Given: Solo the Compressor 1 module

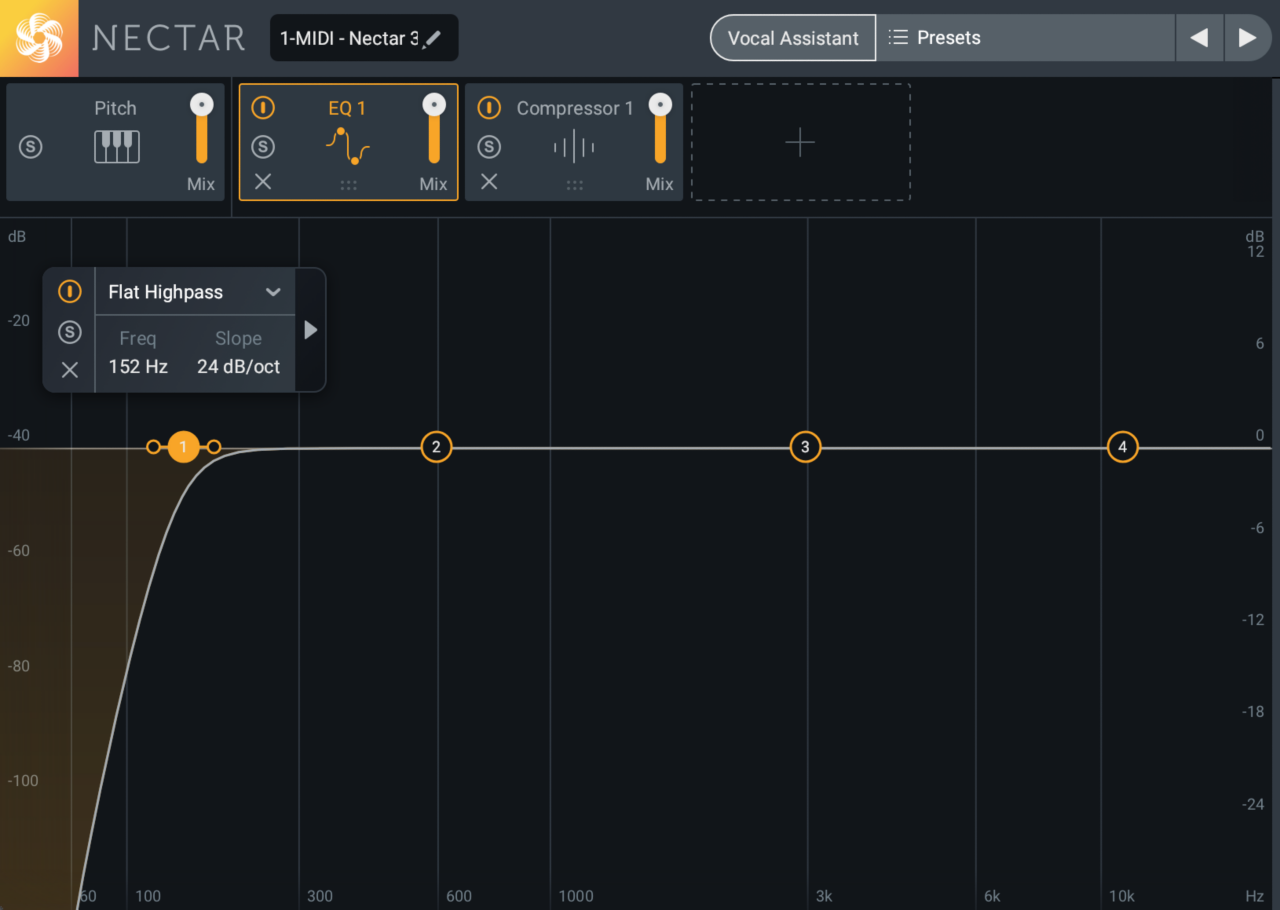Looking at the screenshot, I should pos(489,147).
